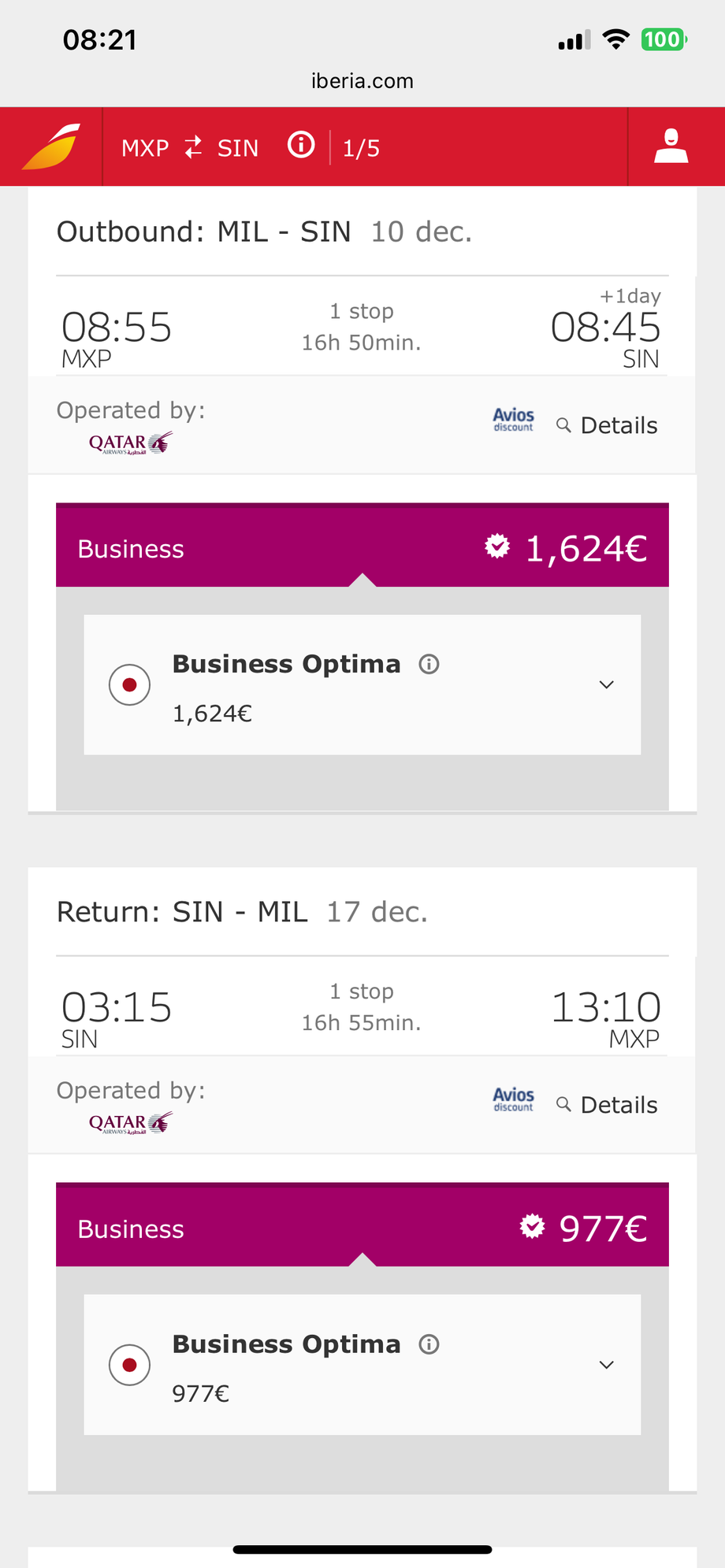Expand outbound Business Optima fare details

[x=606, y=684]
